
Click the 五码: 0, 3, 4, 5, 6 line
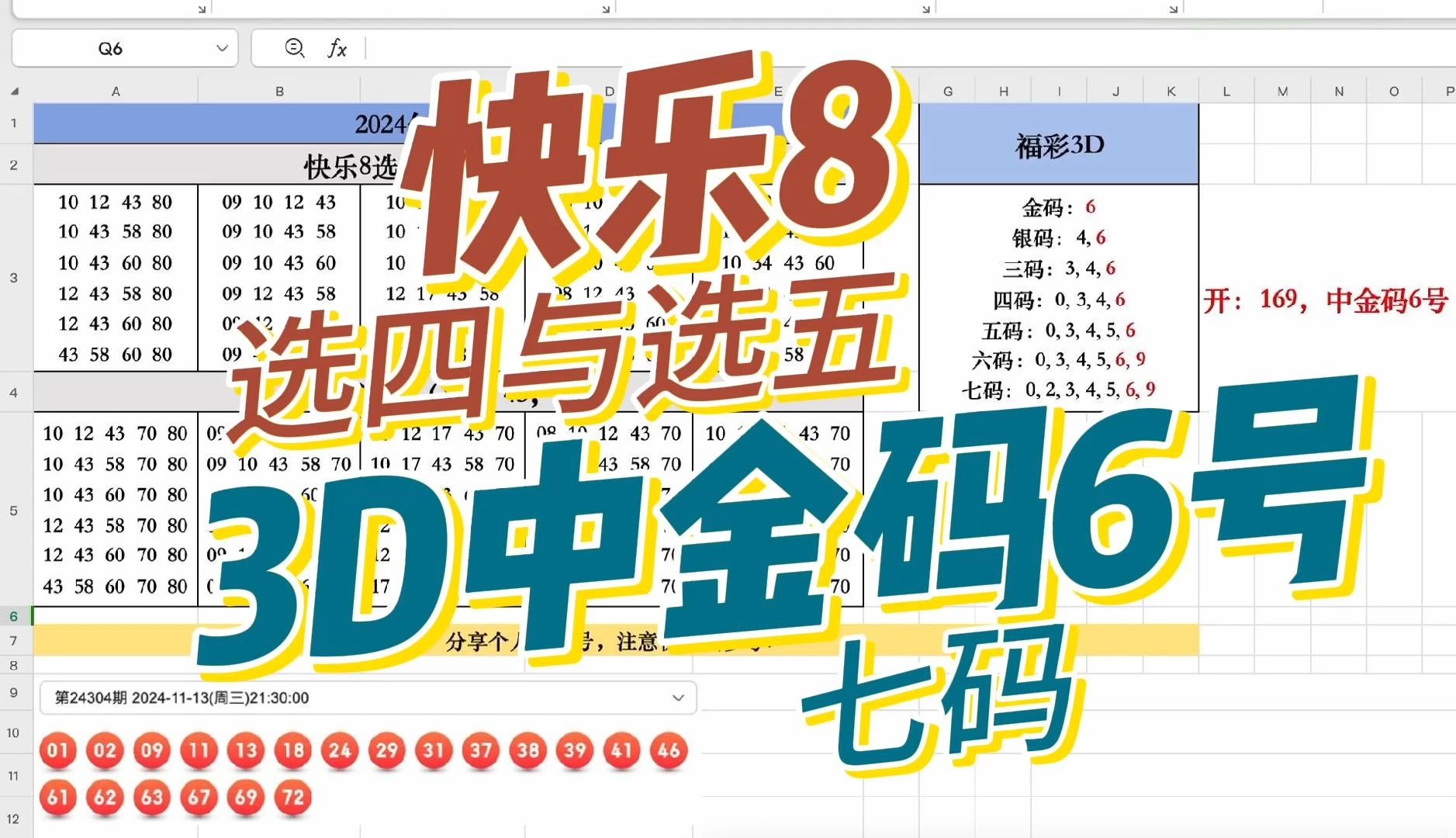pos(1059,331)
